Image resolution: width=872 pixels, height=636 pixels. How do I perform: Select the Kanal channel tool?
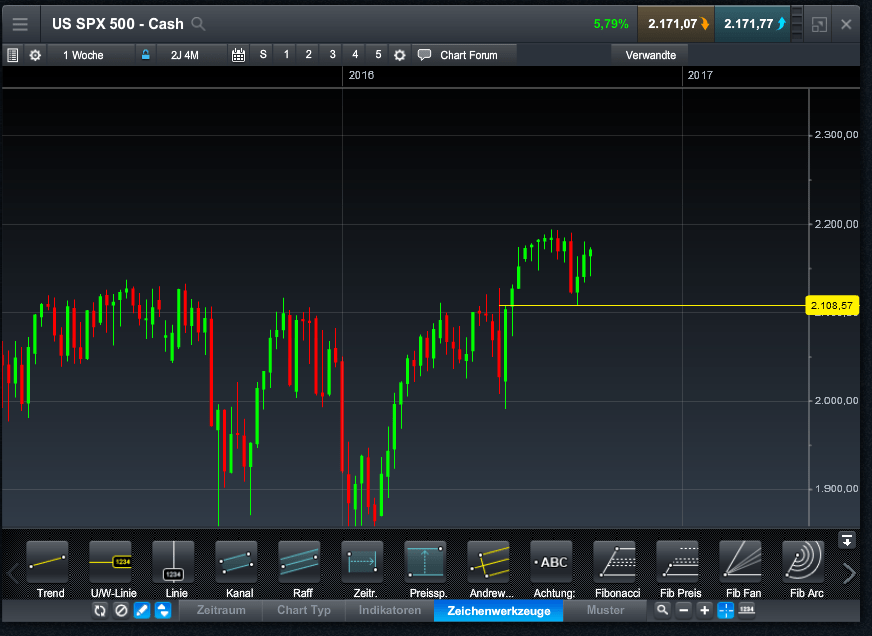[236, 569]
